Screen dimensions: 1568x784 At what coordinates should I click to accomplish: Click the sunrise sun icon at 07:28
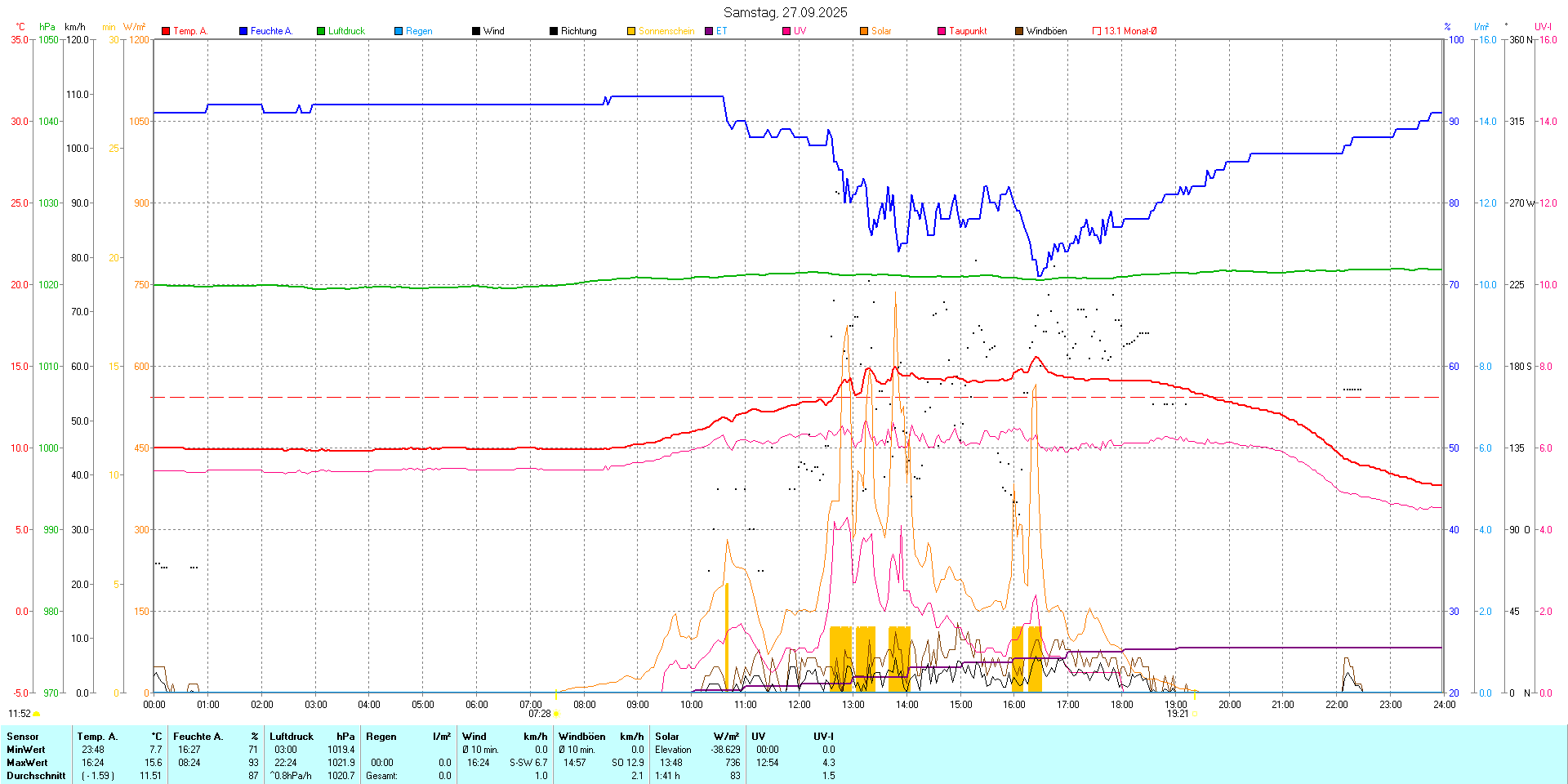click(556, 714)
